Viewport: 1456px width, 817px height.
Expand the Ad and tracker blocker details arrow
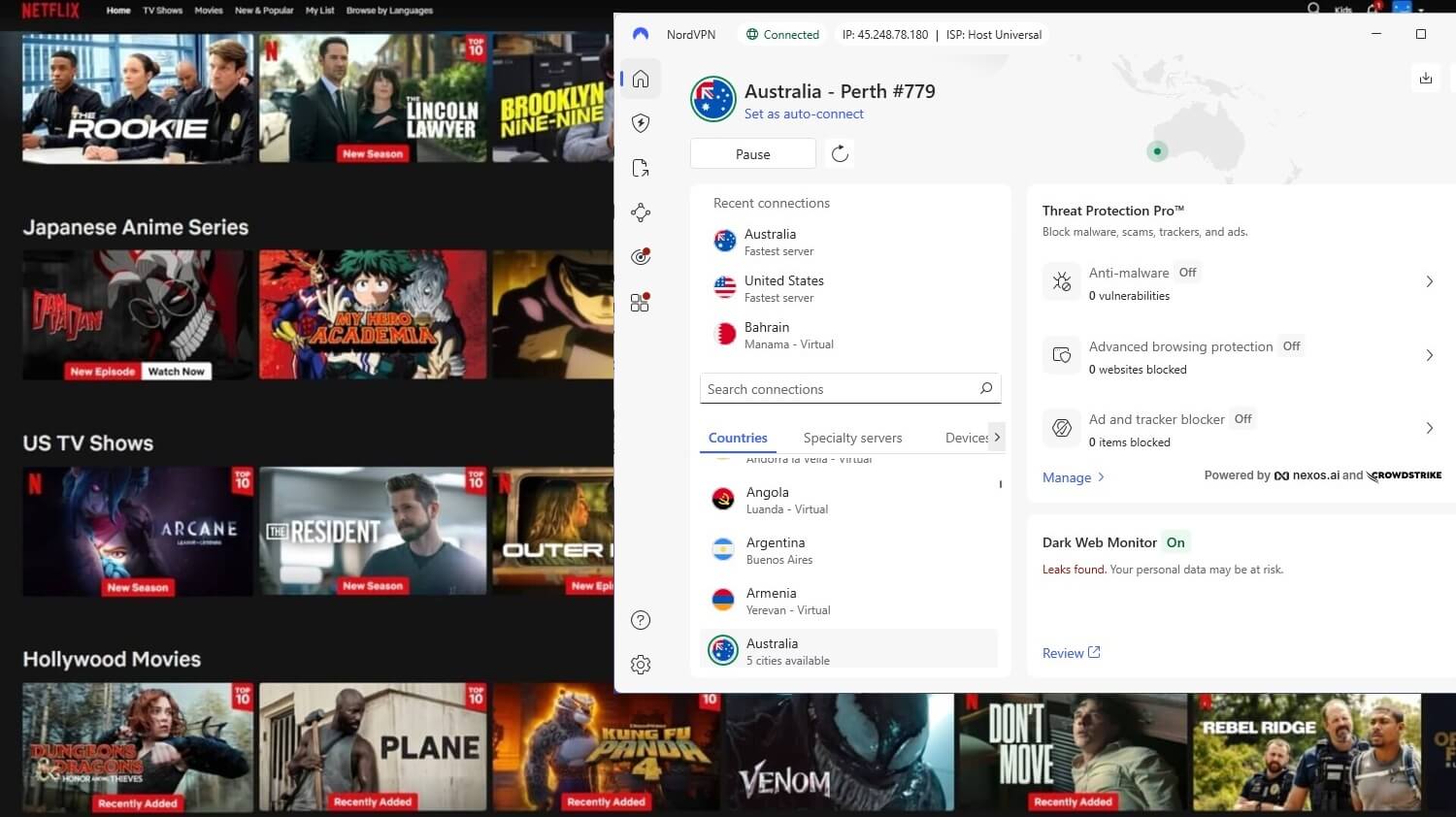pos(1430,427)
